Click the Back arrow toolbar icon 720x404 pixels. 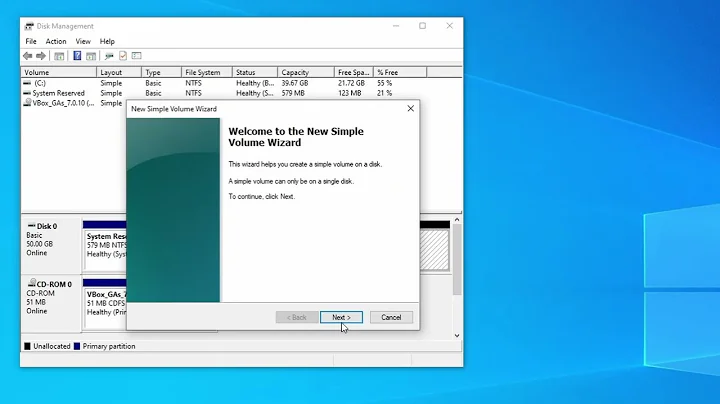(28, 56)
